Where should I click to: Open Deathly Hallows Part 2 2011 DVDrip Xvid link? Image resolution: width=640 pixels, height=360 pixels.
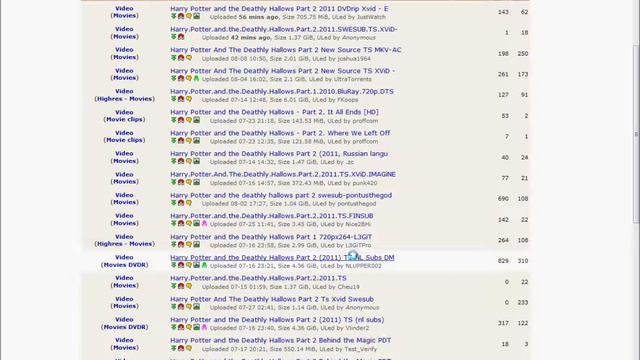tap(279, 9)
